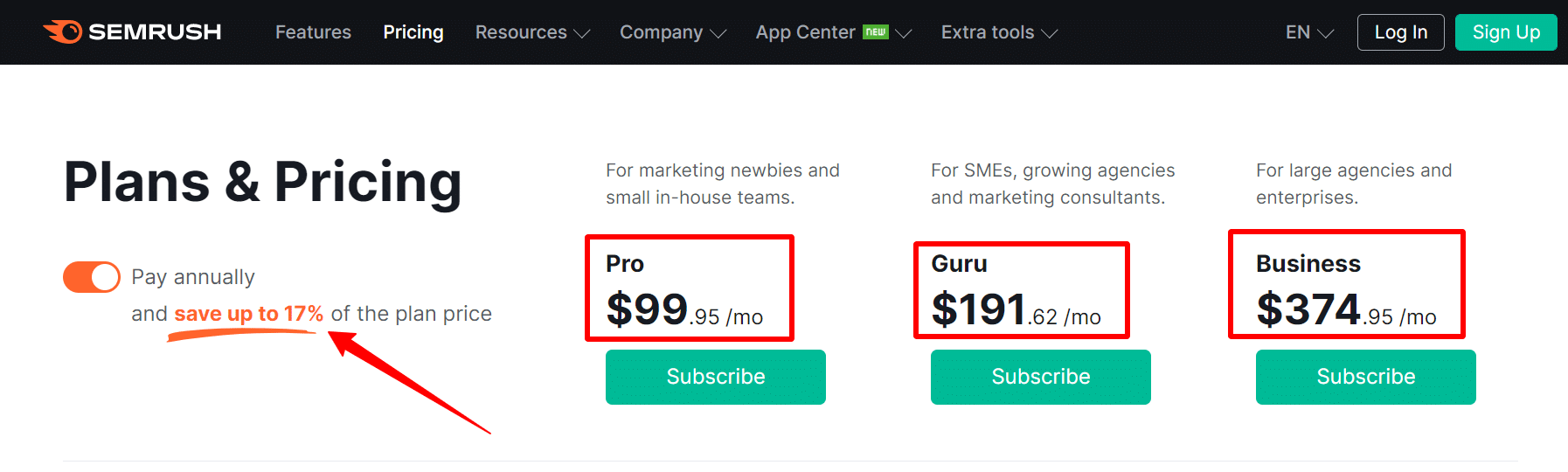Toggle the Pay annually switch
Viewport: 1568px width, 472px height.
pyautogui.click(x=92, y=277)
